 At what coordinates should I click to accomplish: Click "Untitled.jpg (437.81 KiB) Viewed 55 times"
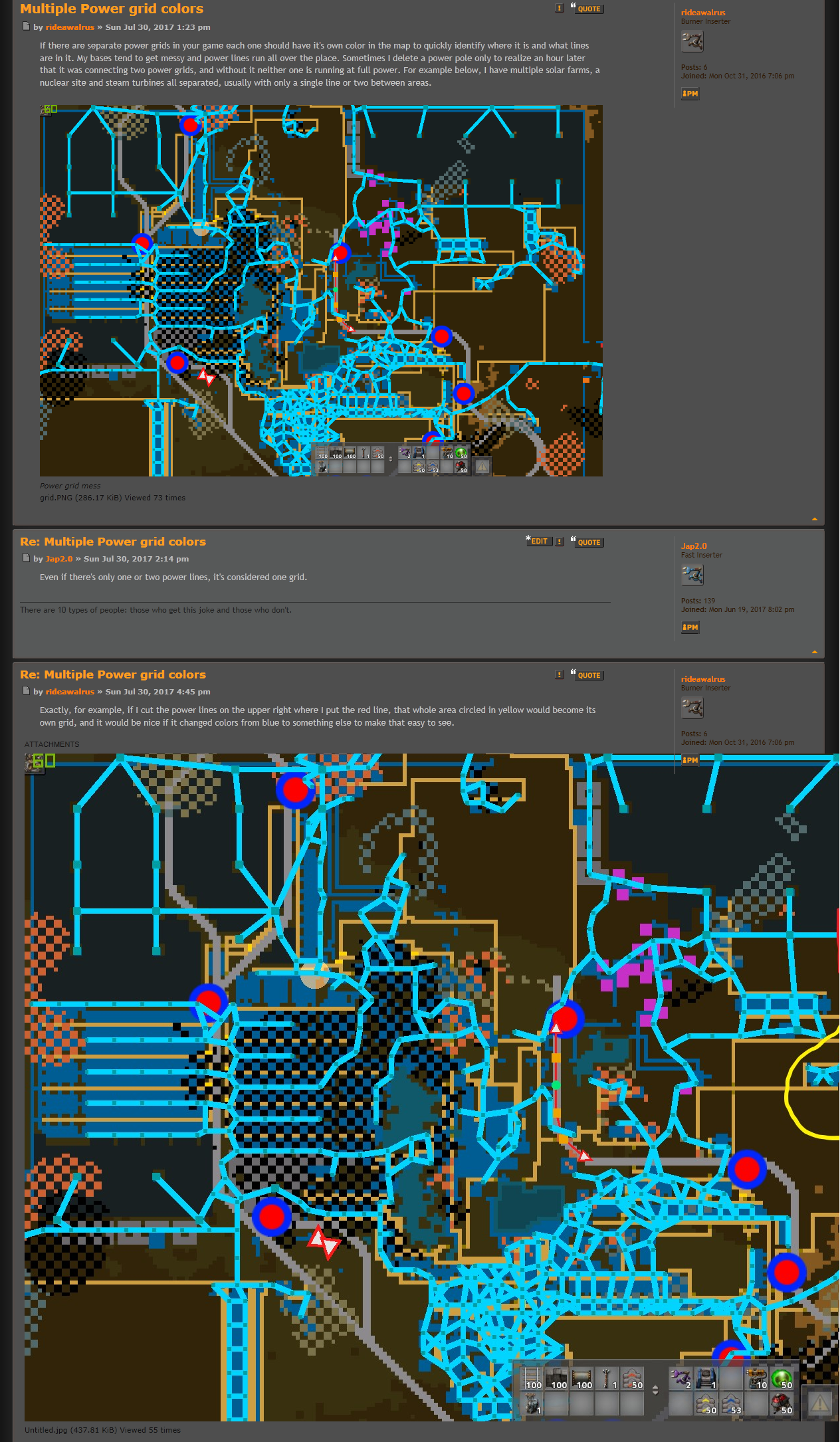[x=102, y=1430]
